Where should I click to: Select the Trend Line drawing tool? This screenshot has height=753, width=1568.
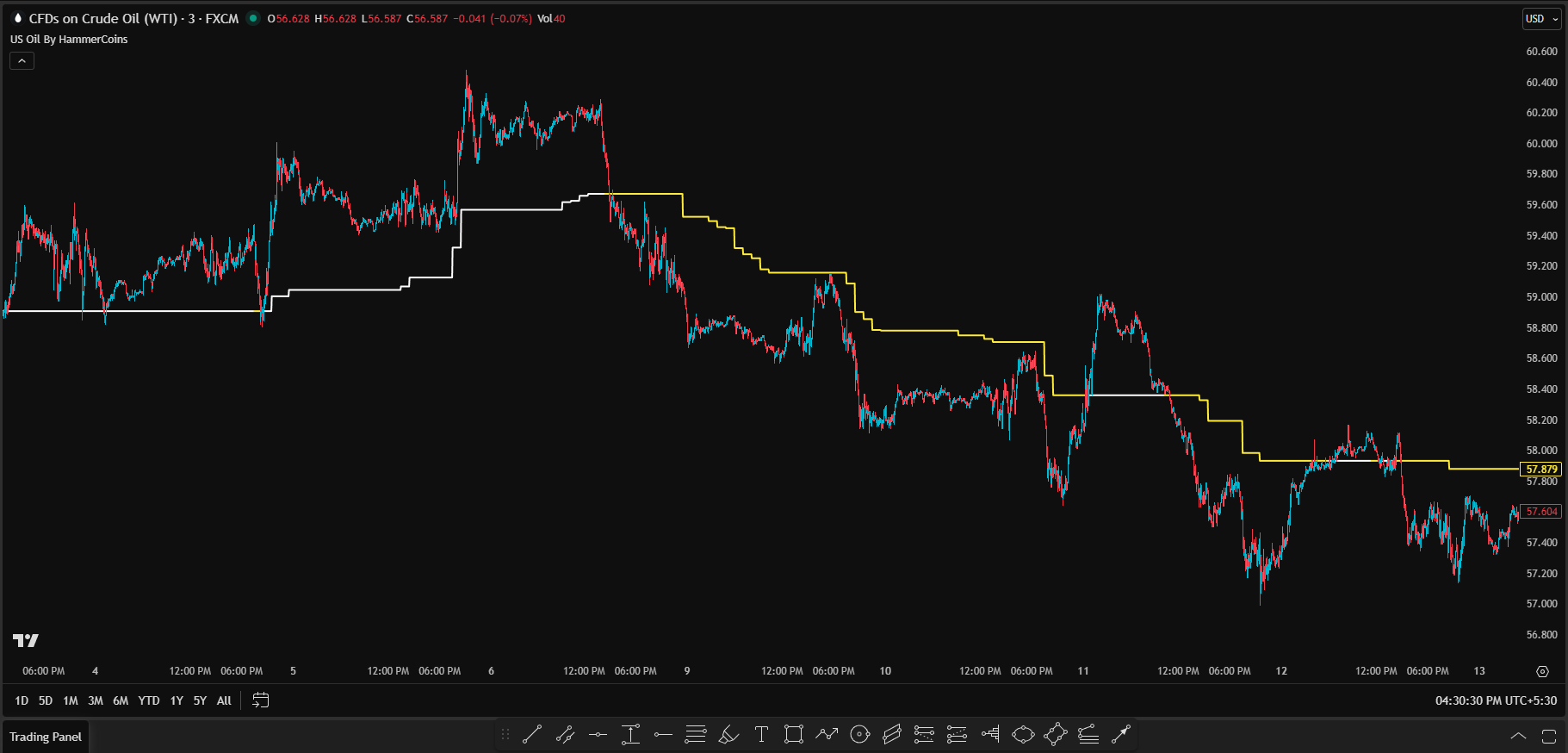(532, 735)
